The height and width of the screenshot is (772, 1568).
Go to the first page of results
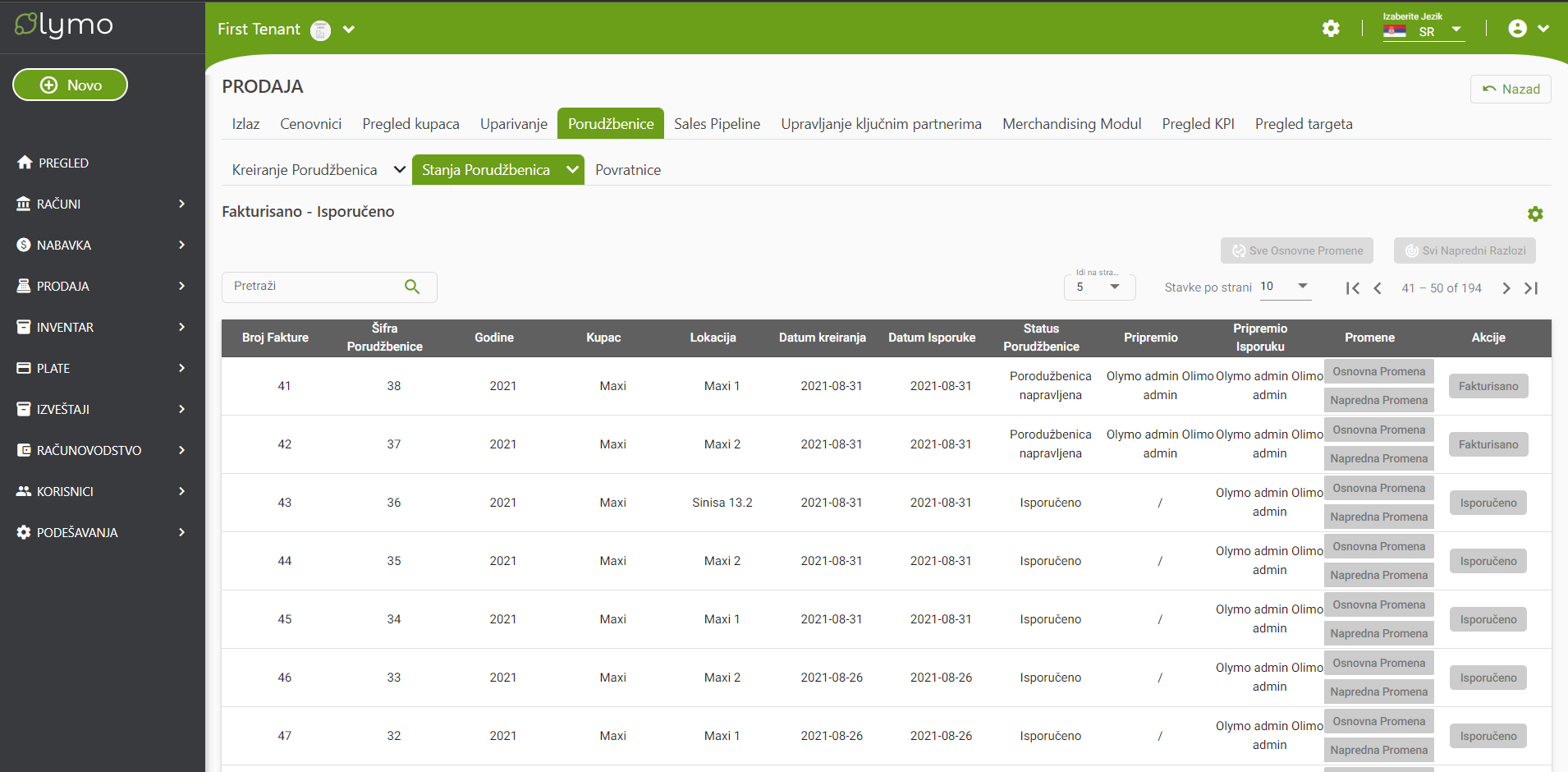tap(1353, 288)
